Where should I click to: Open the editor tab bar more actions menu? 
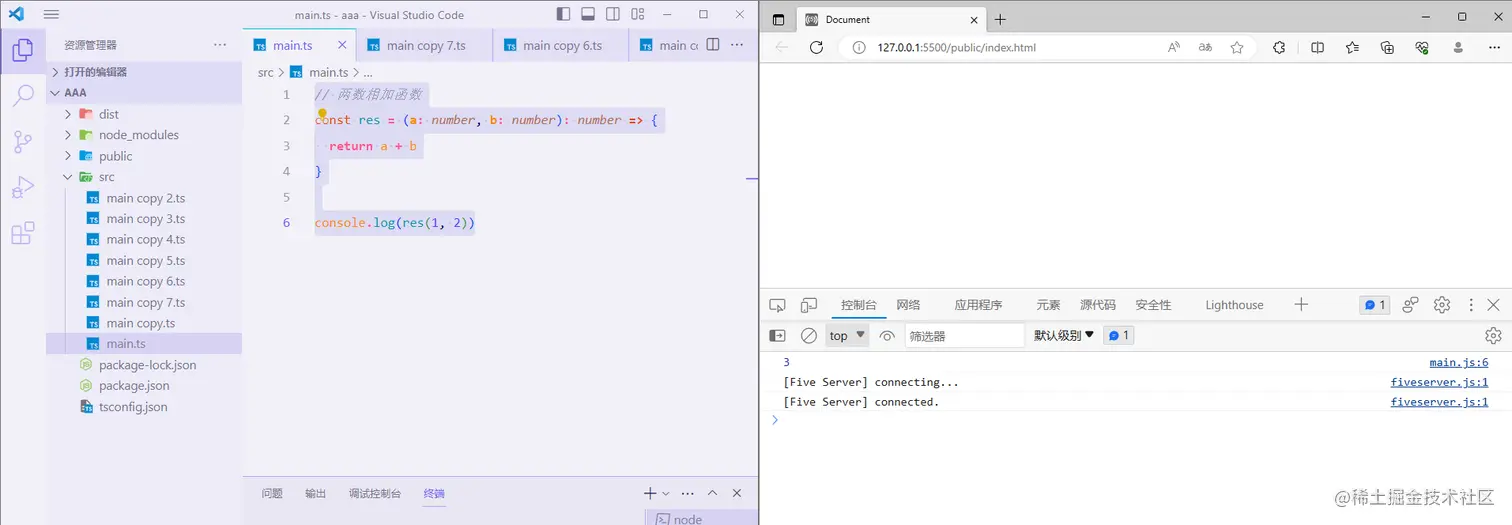pos(737,45)
